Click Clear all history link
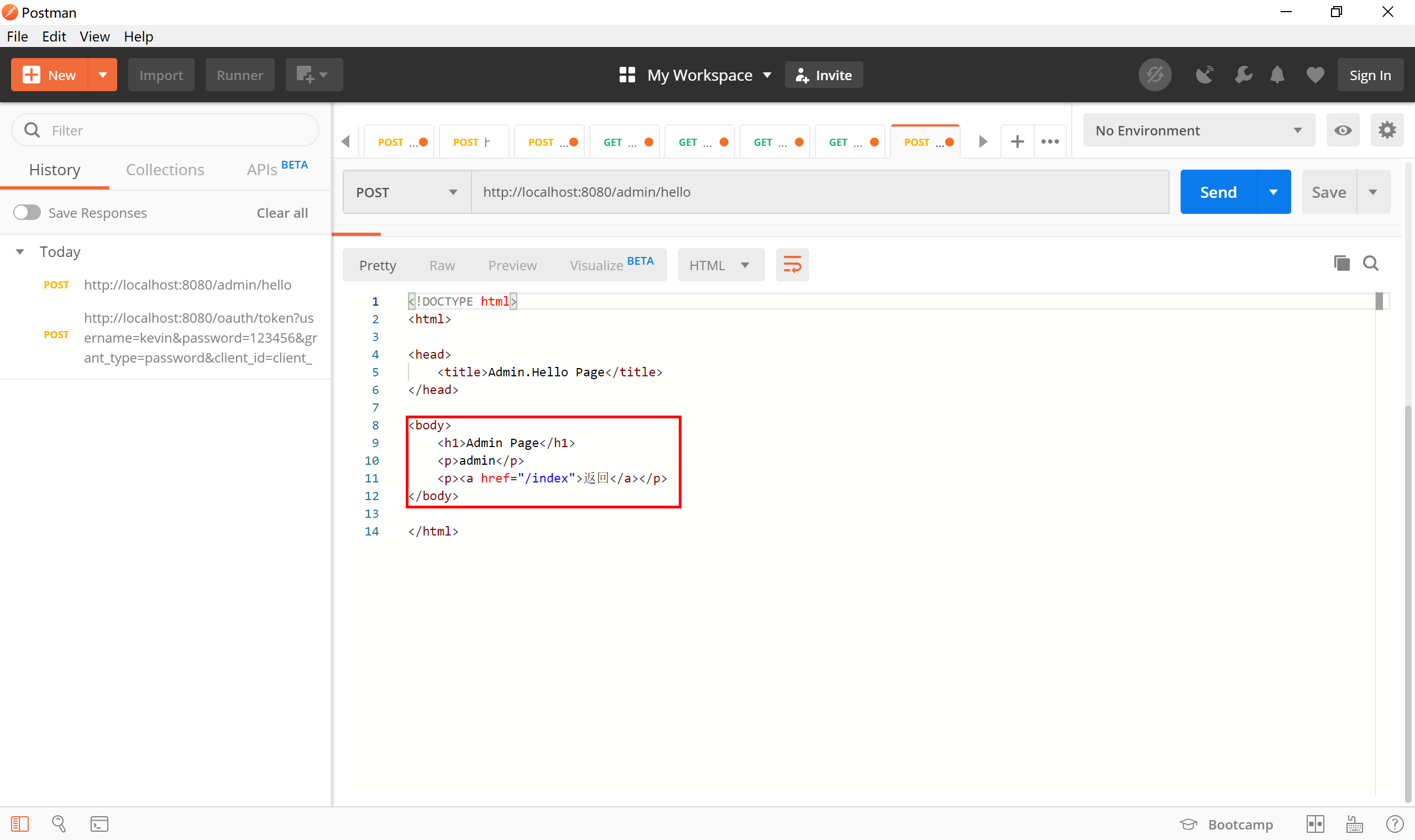The image size is (1415, 840). coord(282,213)
